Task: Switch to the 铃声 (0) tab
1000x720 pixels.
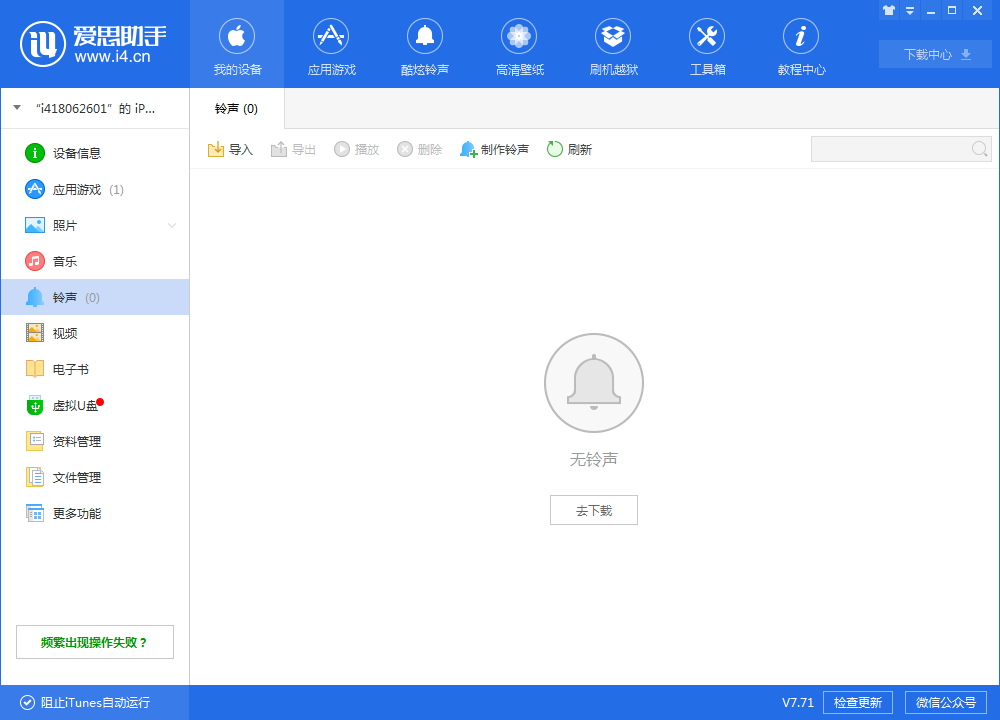Action: [233, 110]
